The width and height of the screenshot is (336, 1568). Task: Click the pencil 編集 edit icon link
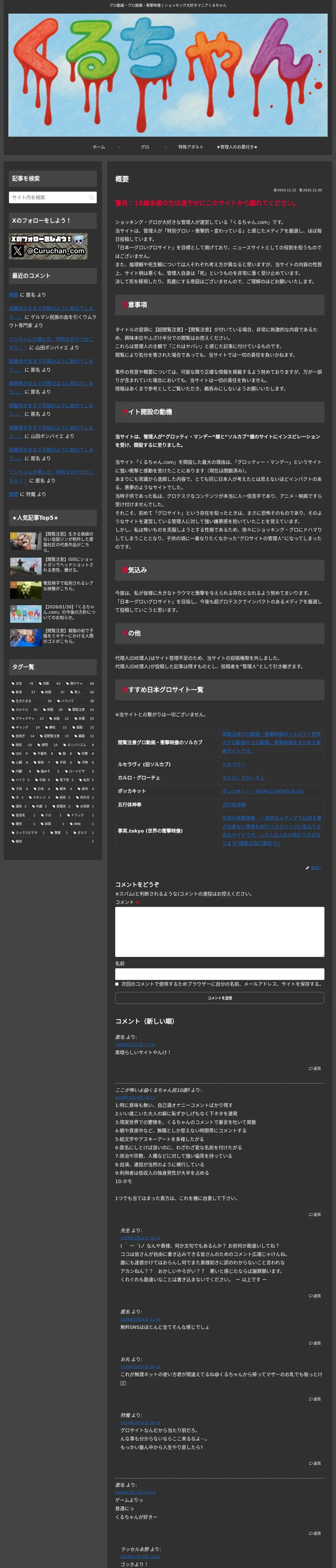313,867
